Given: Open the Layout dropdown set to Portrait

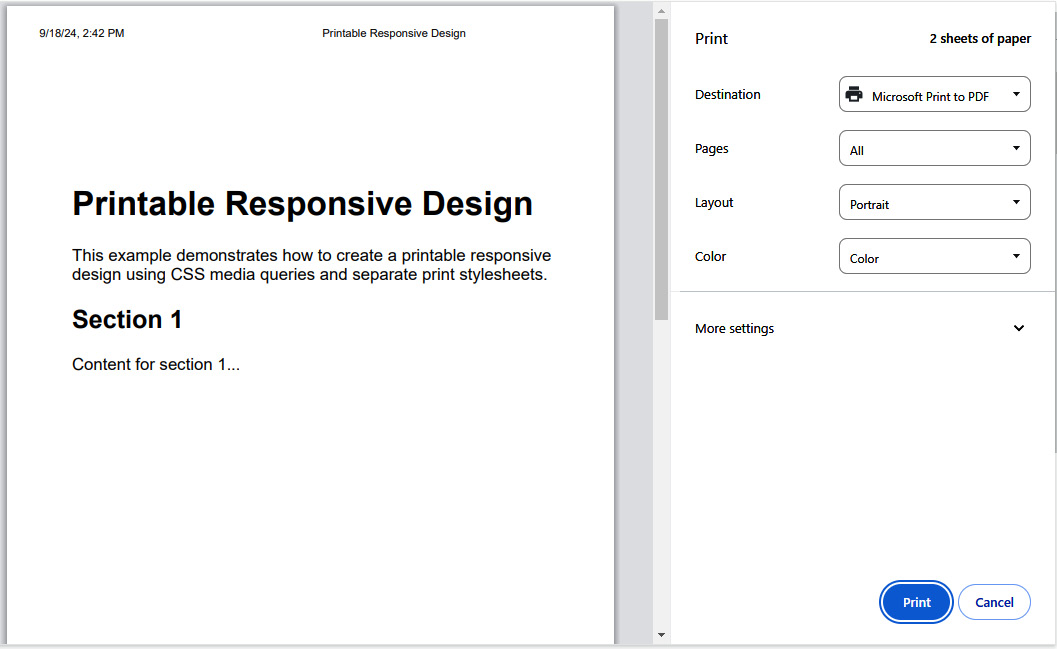Looking at the screenshot, I should (x=934, y=202).
